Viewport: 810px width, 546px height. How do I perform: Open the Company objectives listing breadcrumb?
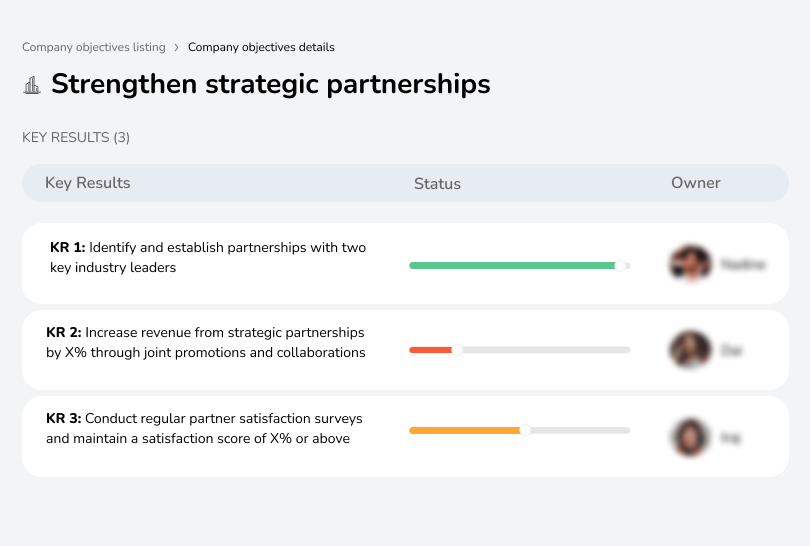pyautogui.click(x=94, y=47)
